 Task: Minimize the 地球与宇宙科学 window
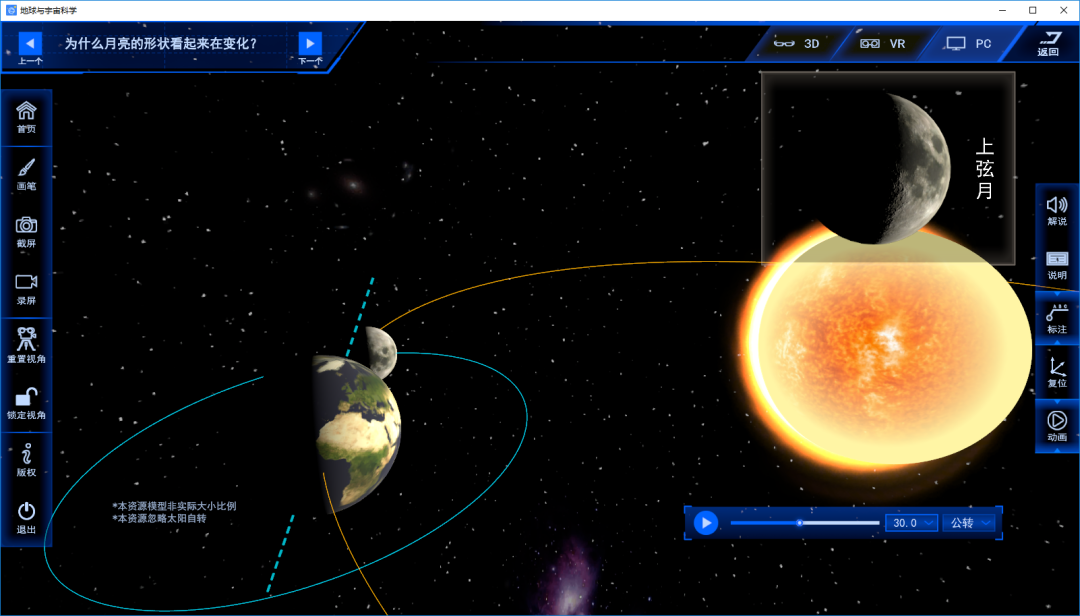1002,10
